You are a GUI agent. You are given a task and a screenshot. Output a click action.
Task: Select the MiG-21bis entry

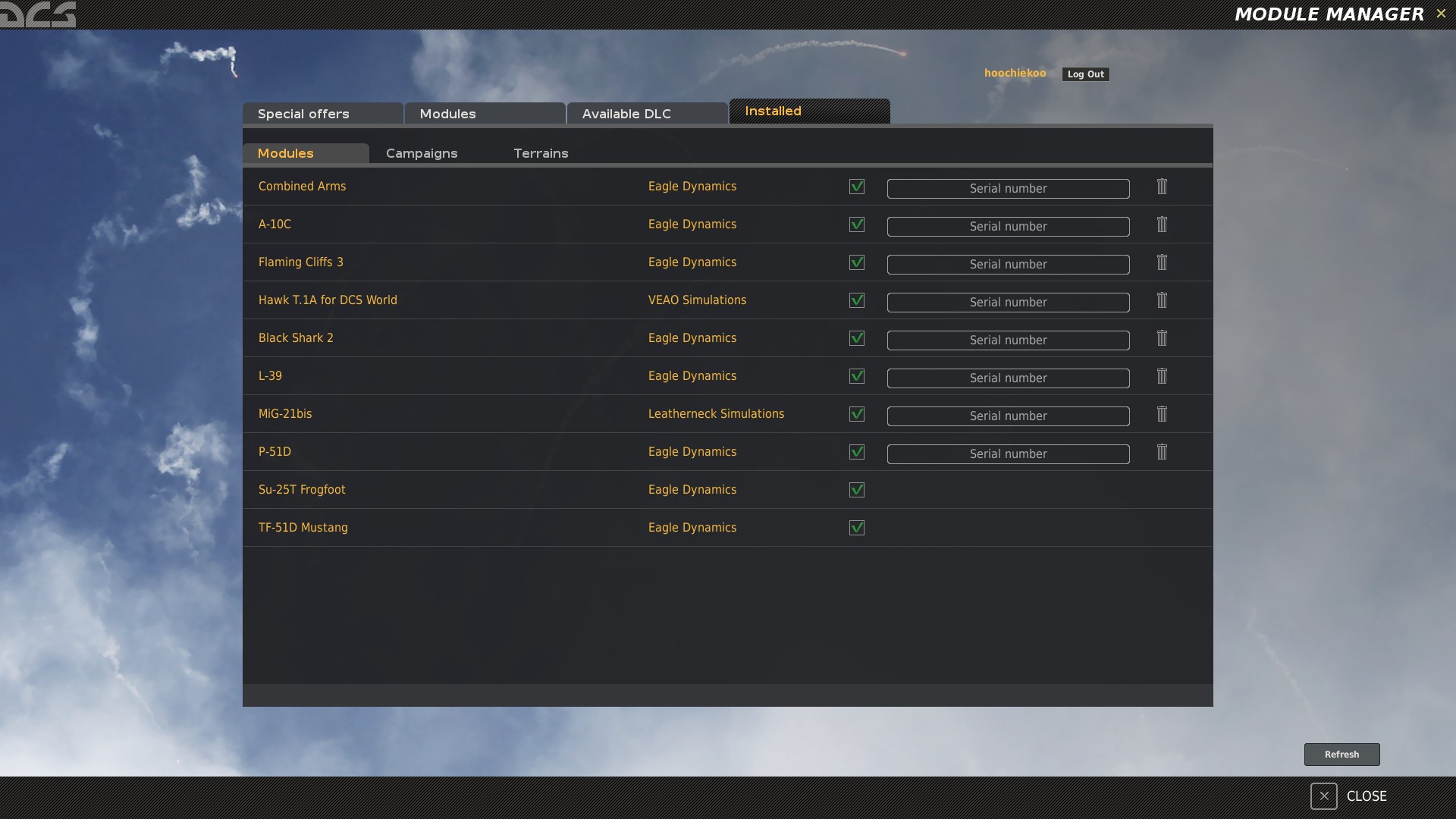point(285,414)
